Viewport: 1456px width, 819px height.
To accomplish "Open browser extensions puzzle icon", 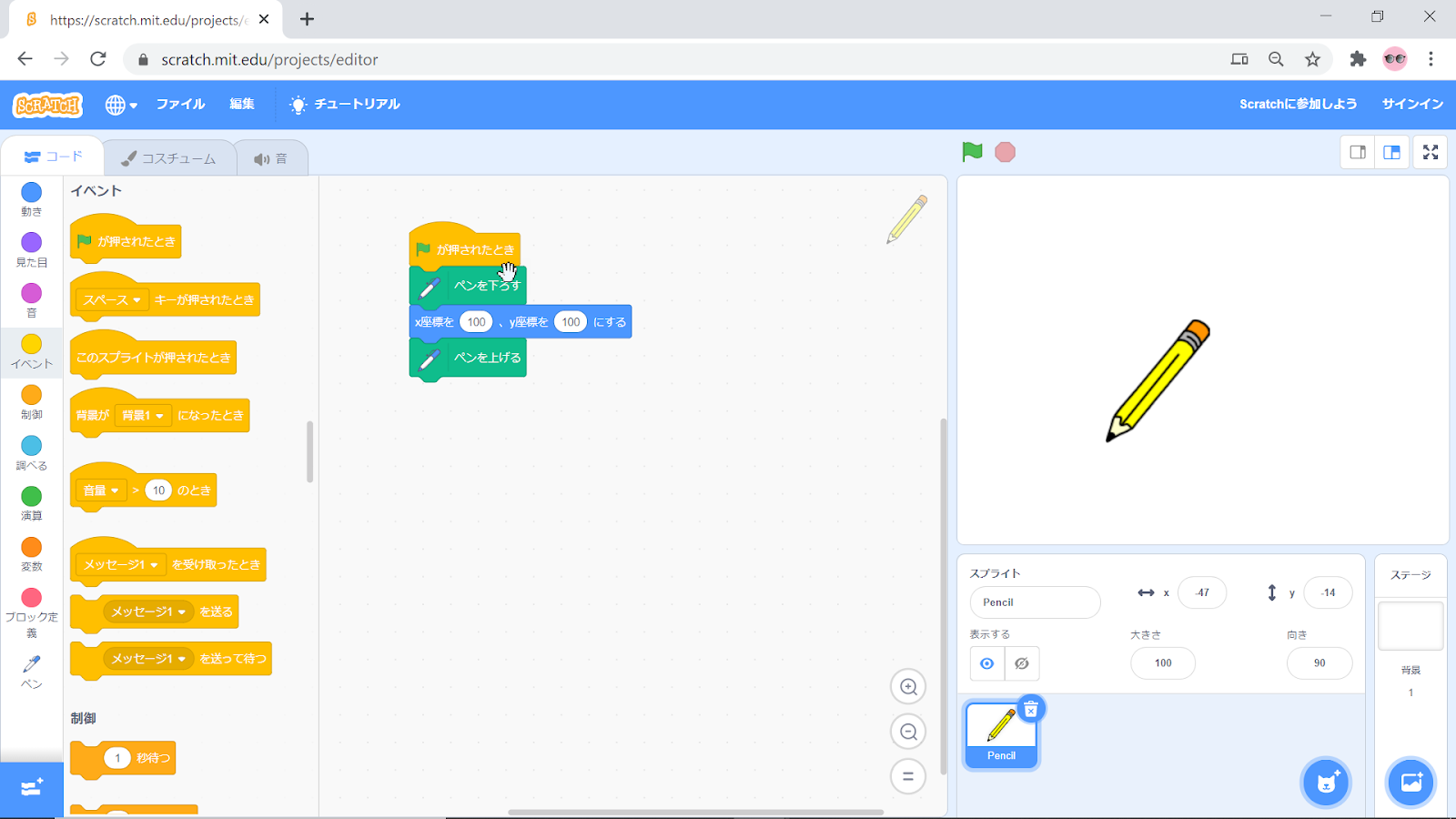I will click(1358, 59).
